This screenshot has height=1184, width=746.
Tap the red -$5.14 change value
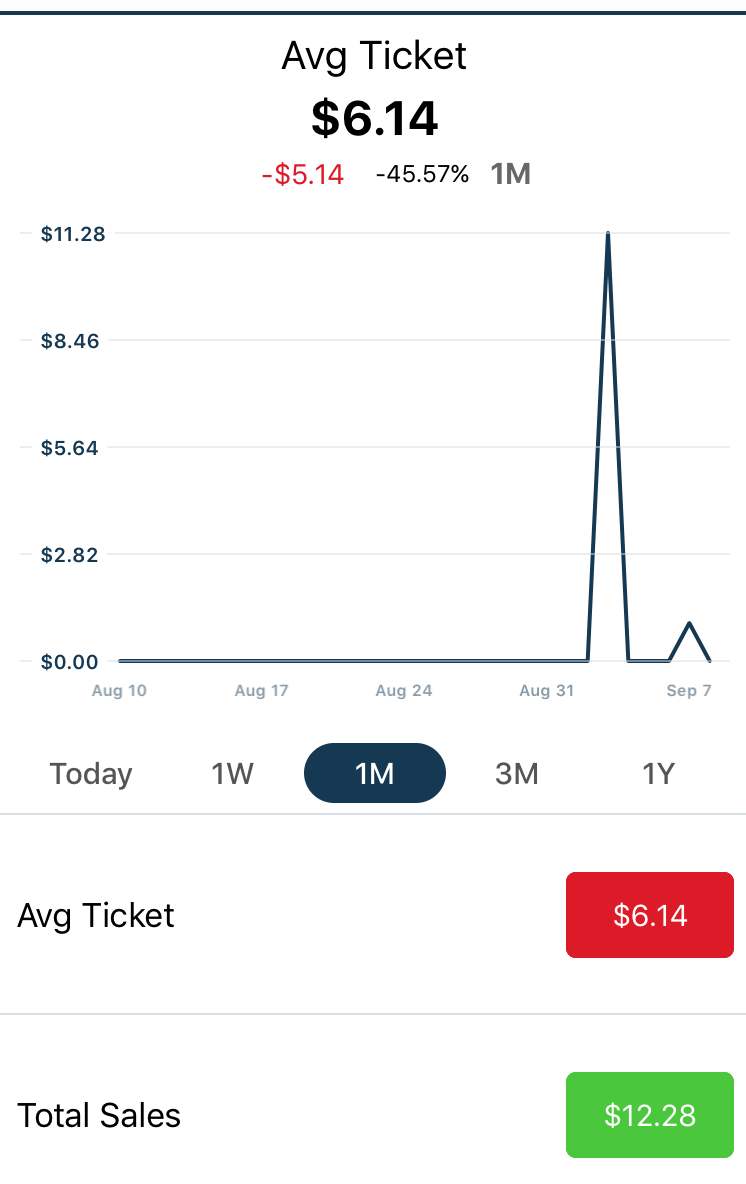click(303, 174)
